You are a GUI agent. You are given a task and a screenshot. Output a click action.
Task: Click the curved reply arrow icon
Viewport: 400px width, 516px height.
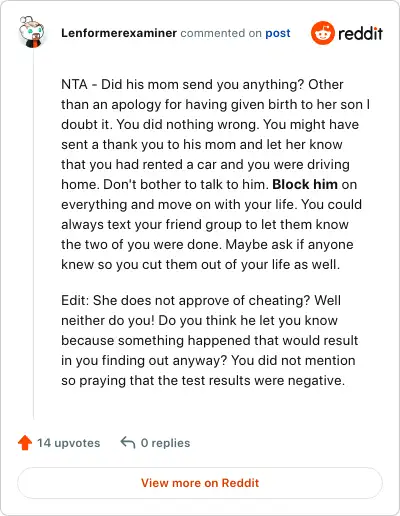128,443
